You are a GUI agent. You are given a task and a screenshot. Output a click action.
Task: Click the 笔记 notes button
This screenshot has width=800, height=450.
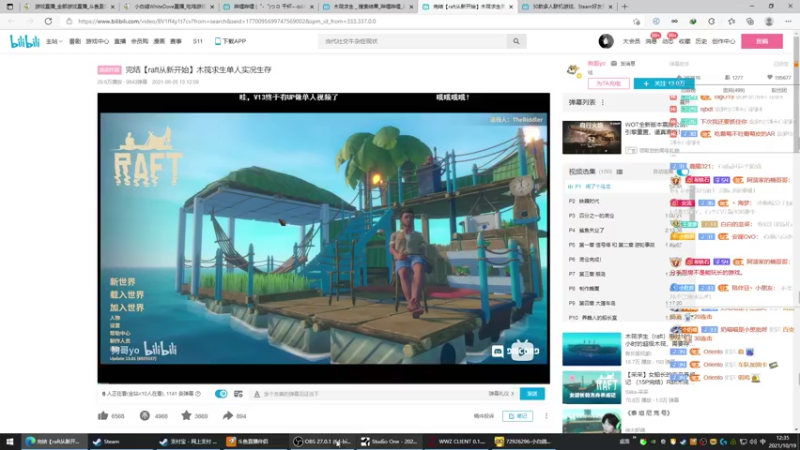tap(517, 416)
